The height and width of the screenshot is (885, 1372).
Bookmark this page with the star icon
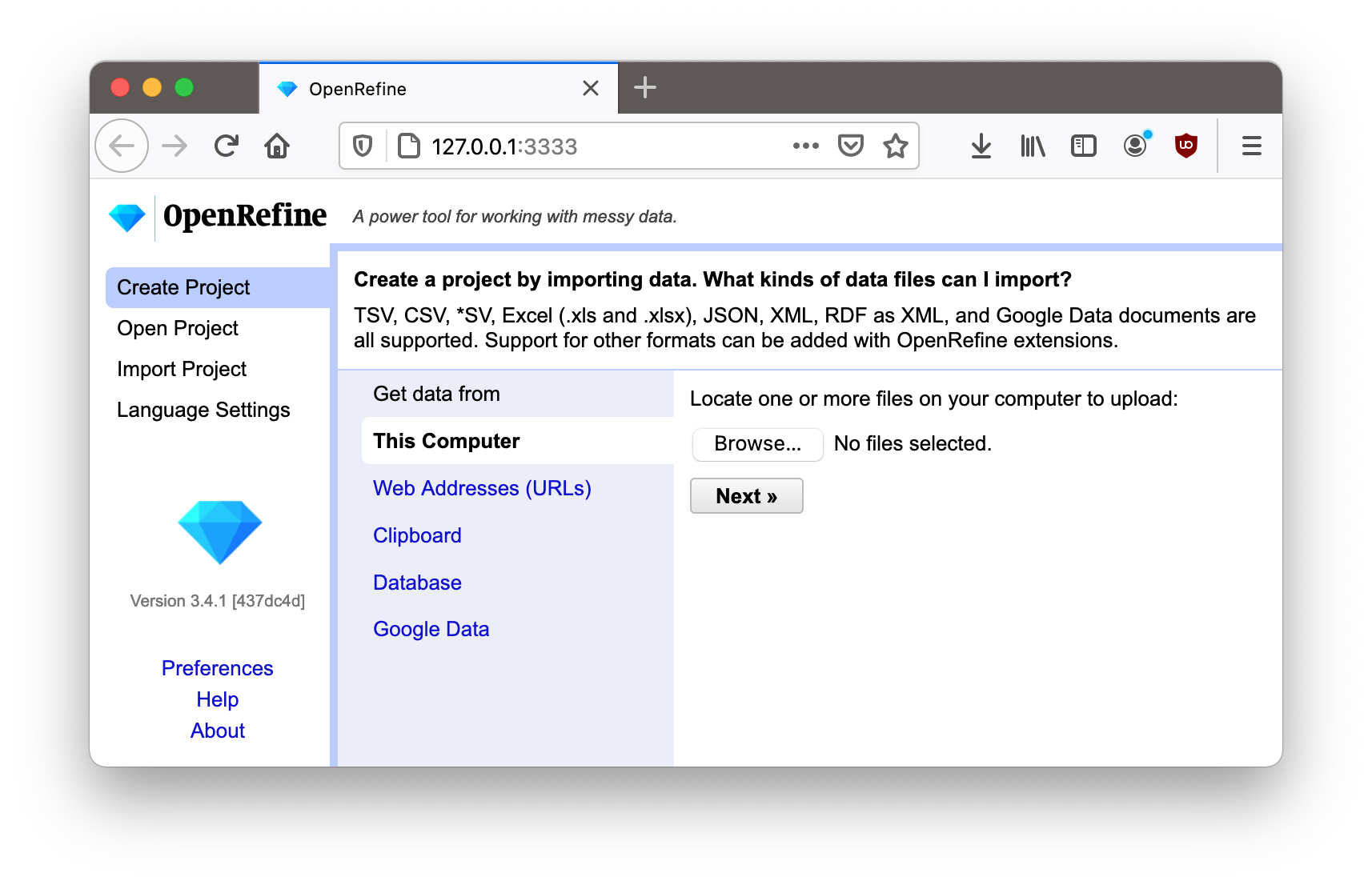pos(895,146)
